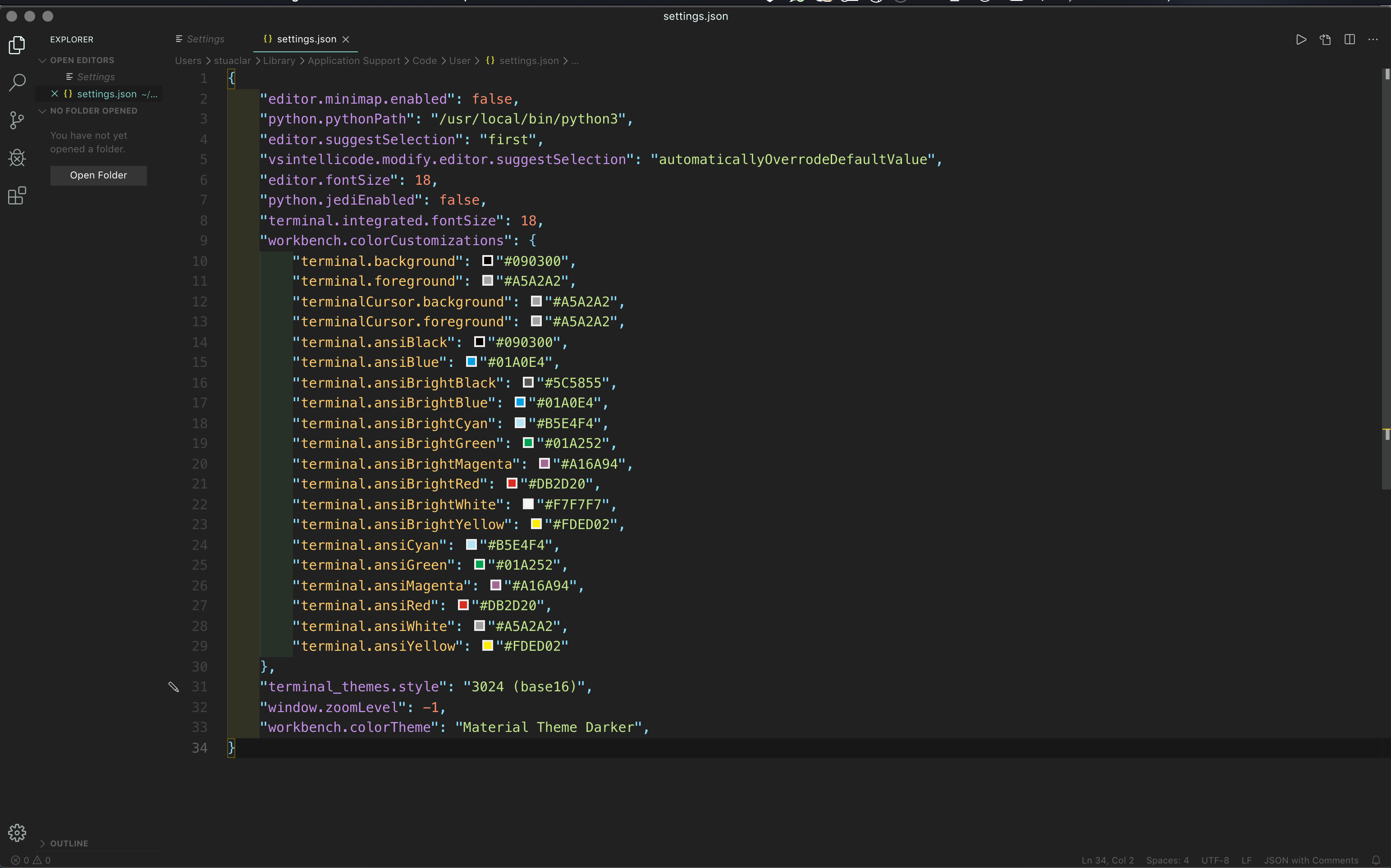
Task: Click the edit pencil icon beside line 31
Action: (174, 687)
